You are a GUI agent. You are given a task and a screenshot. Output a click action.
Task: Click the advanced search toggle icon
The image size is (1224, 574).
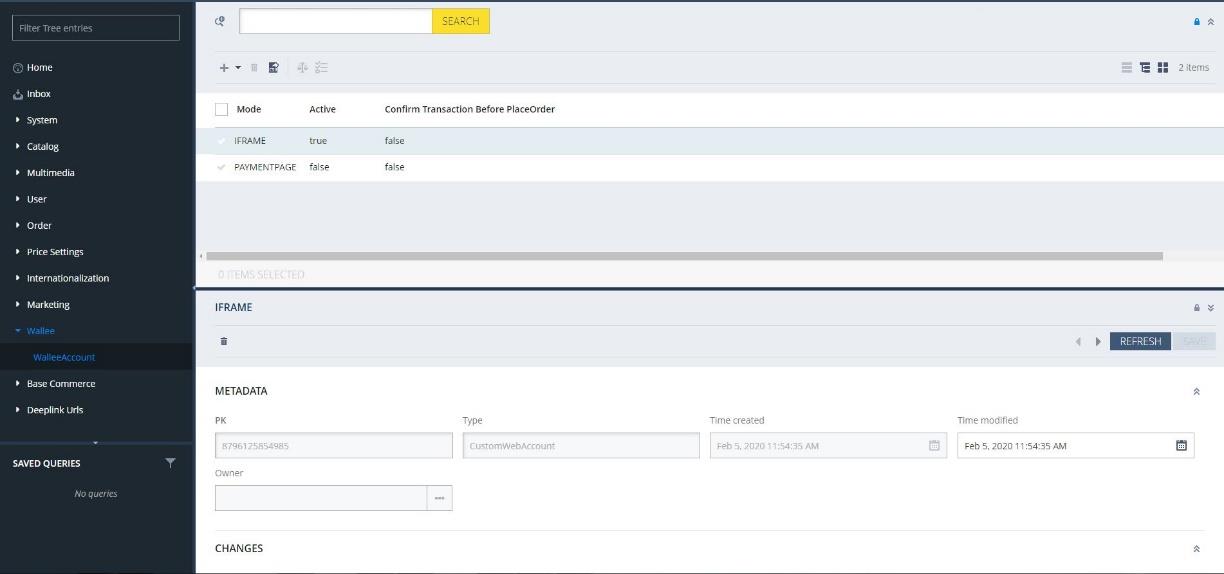tap(220, 21)
